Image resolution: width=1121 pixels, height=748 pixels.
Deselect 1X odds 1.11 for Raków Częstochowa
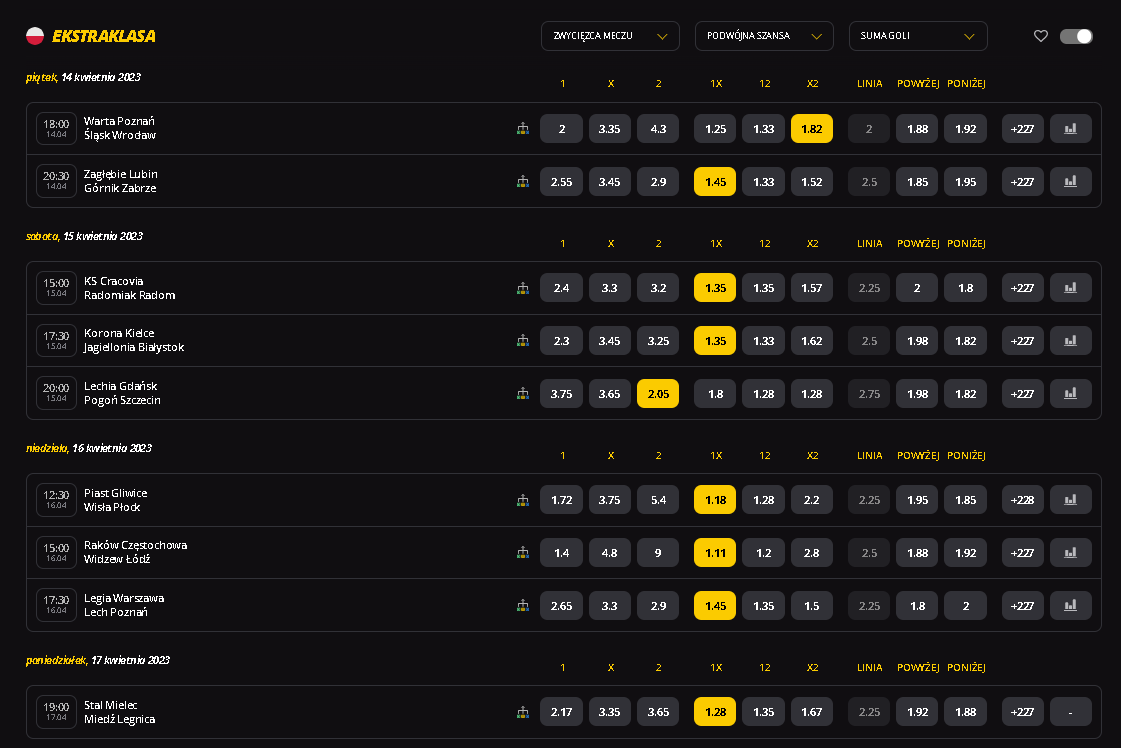(715, 553)
